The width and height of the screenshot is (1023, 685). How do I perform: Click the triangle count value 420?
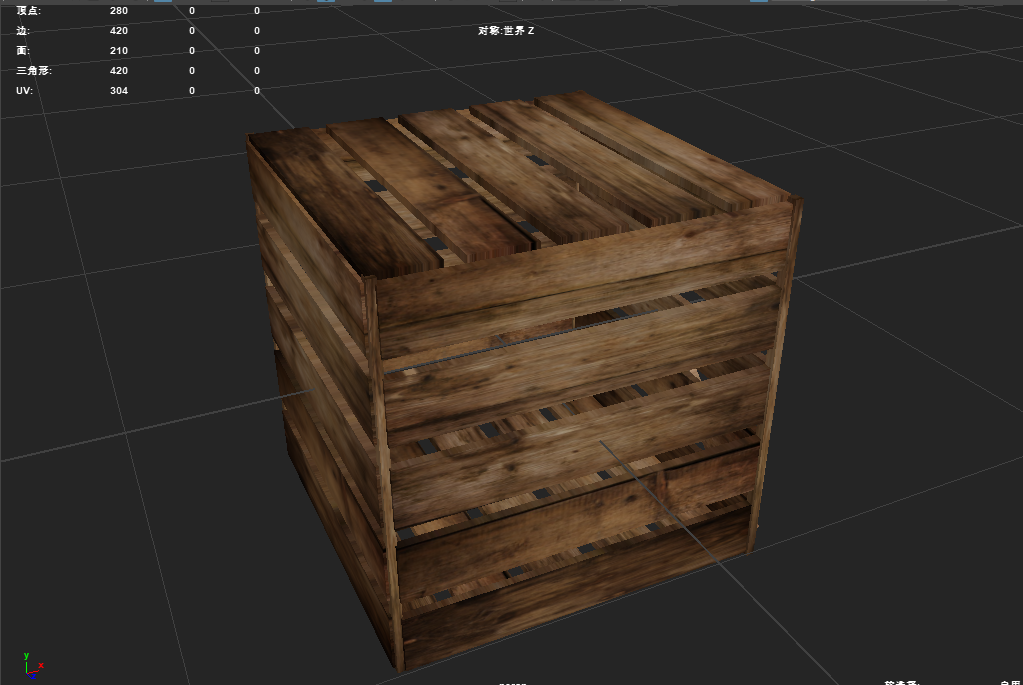point(119,70)
